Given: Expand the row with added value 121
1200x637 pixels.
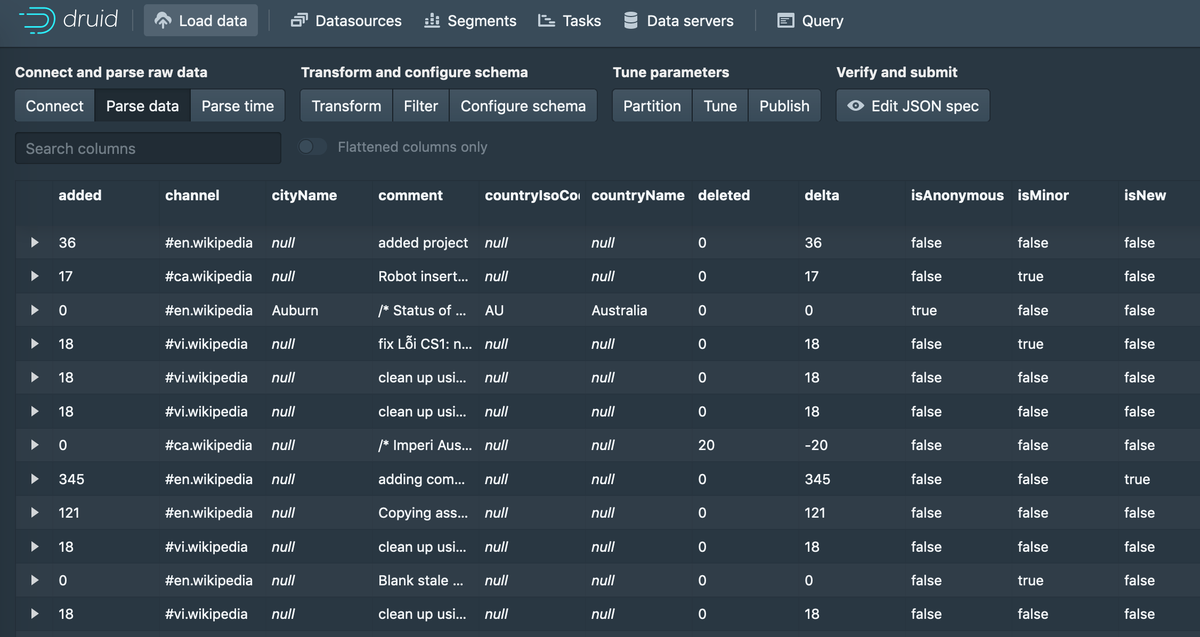Looking at the screenshot, I should [35, 513].
